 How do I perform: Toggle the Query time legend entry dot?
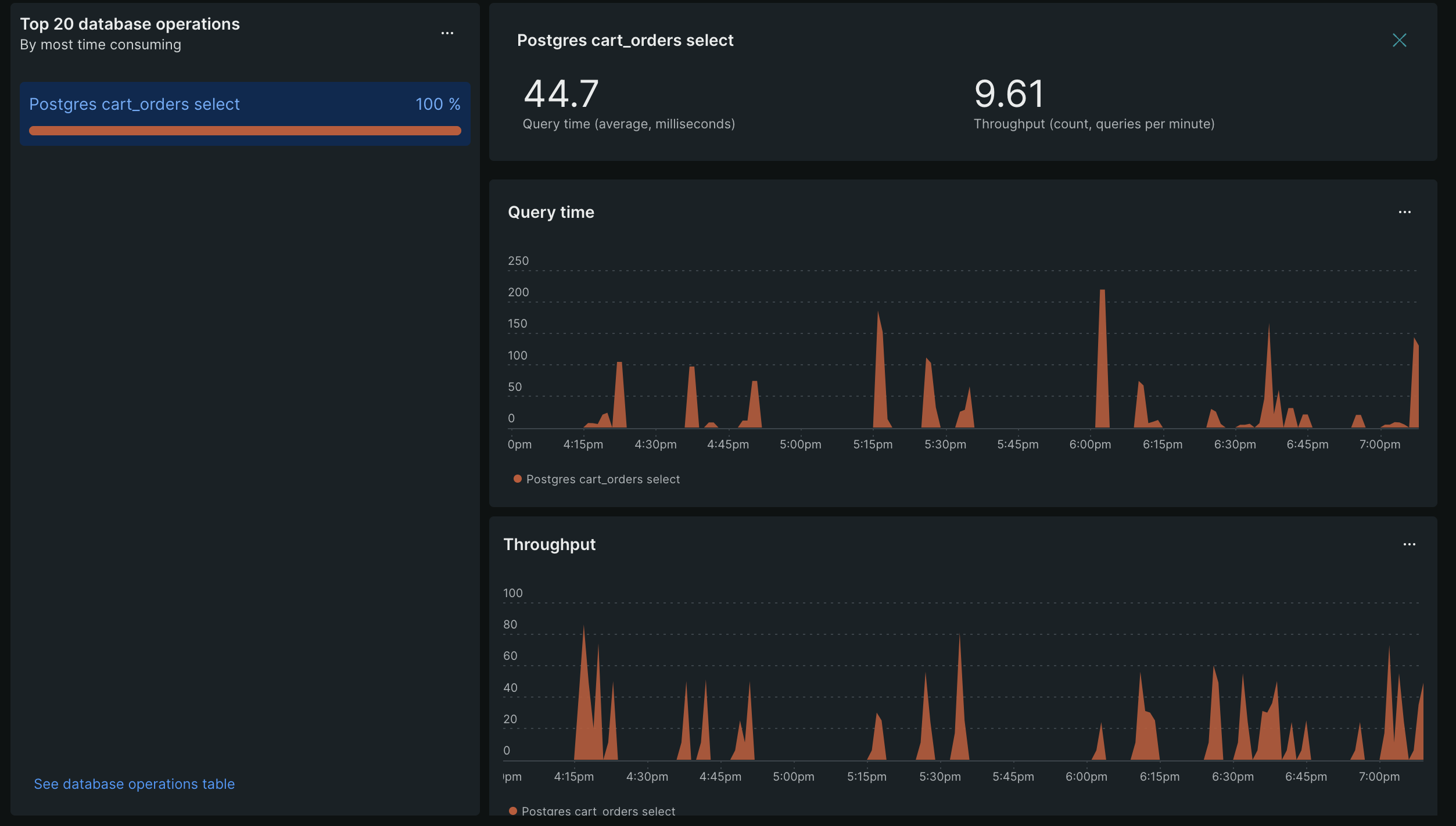tap(517, 479)
